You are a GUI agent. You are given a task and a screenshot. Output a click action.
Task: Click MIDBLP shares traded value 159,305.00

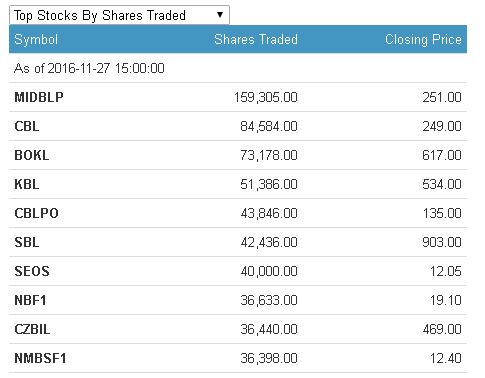[x=266, y=97]
